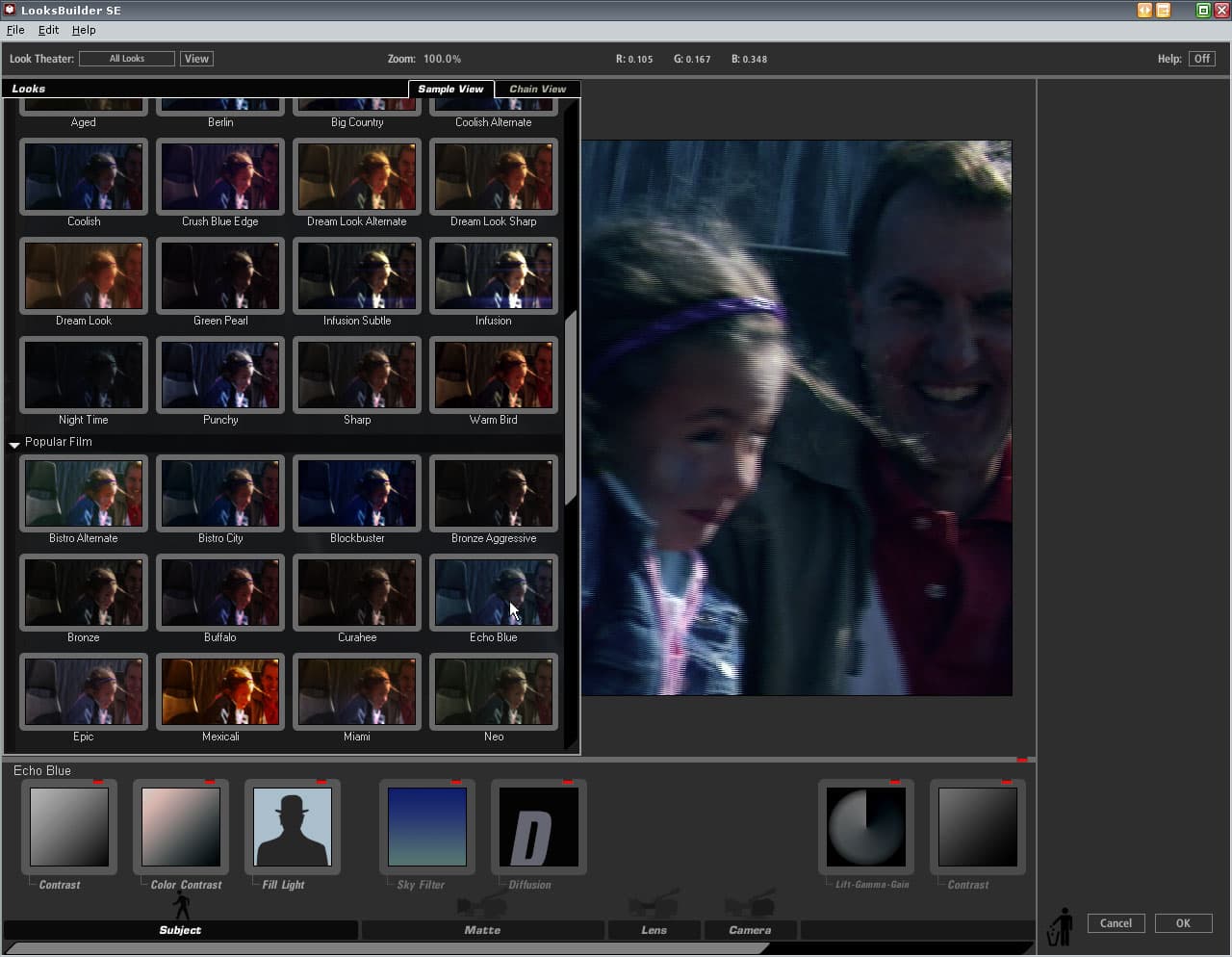The height and width of the screenshot is (957, 1232).
Task: Toggle the red switch on Sky Filter tool
Action: pyautogui.click(x=456, y=782)
